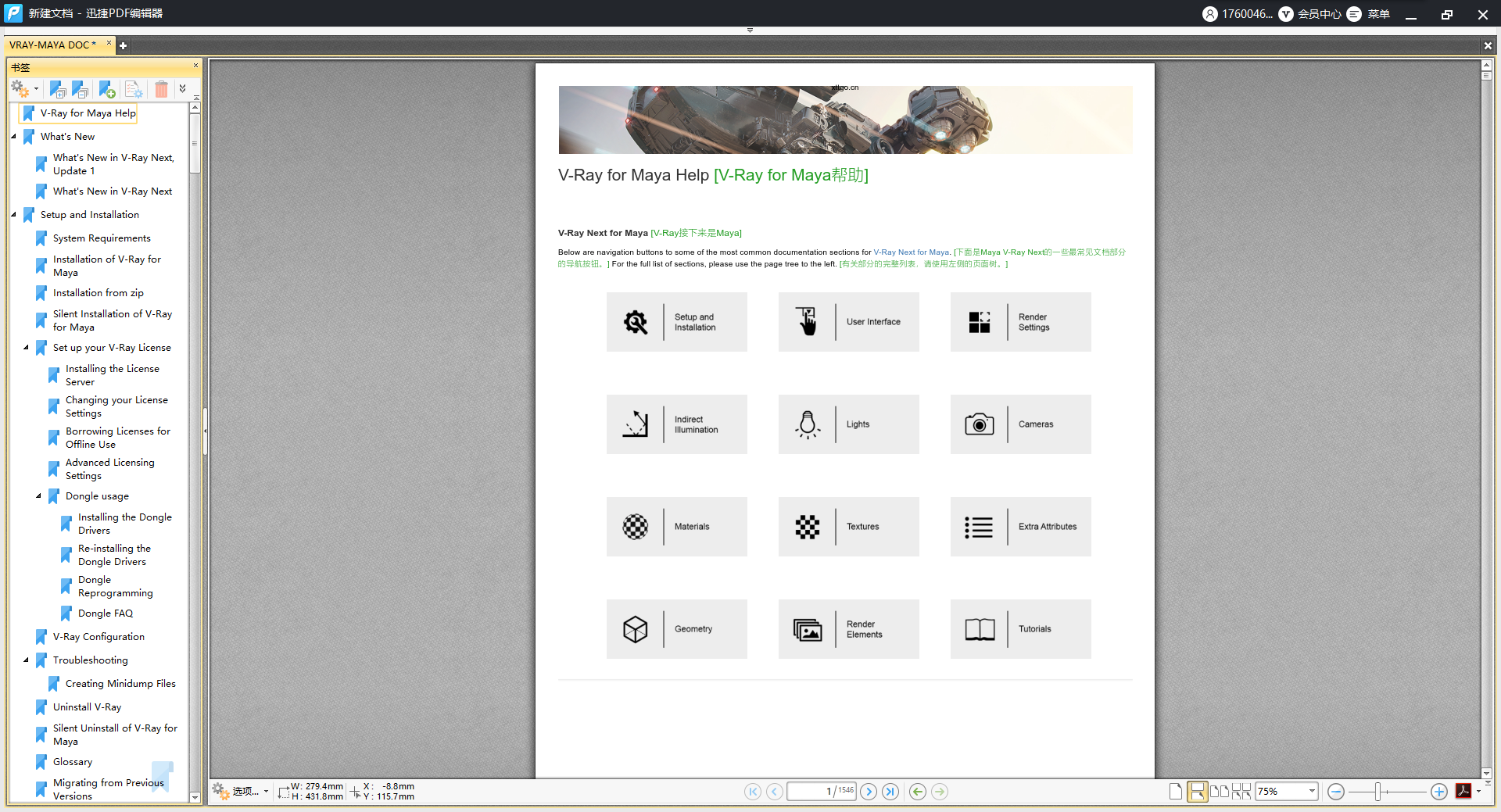Click the Geometry cube icon
The width and height of the screenshot is (1501, 812).
coord(636,629)
